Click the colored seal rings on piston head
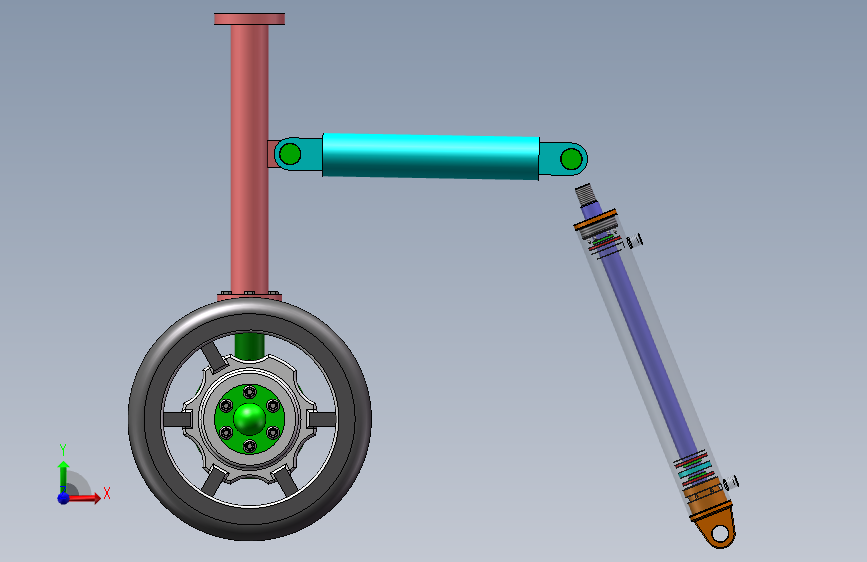Screen dimensions: 867x562 693,470
